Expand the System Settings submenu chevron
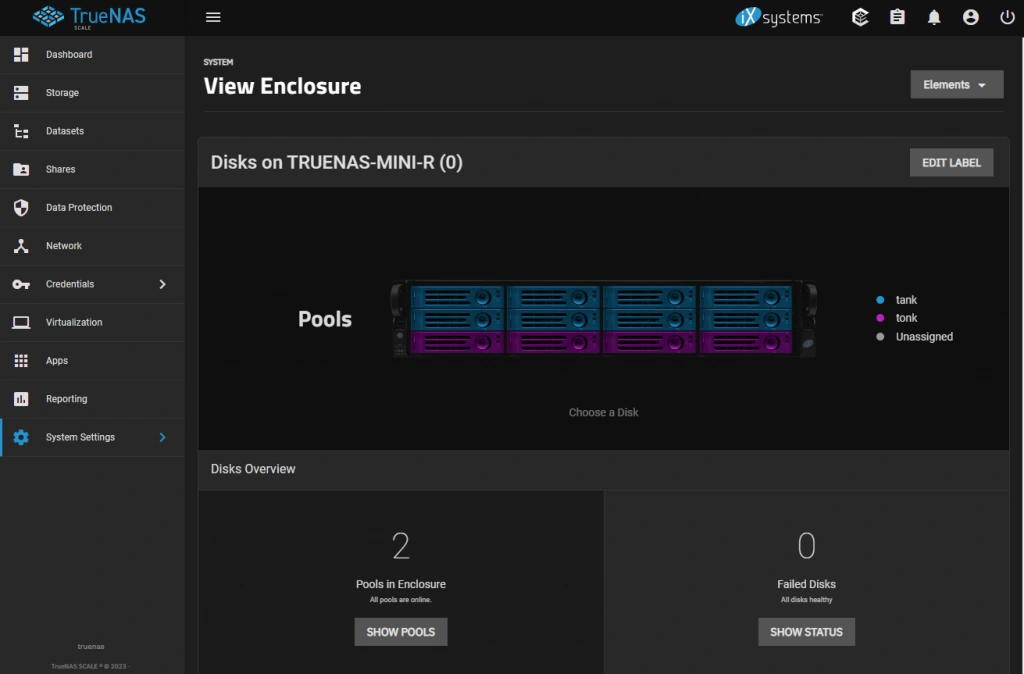Viewport: 1024px width, 674px height. tap(163, 438)
